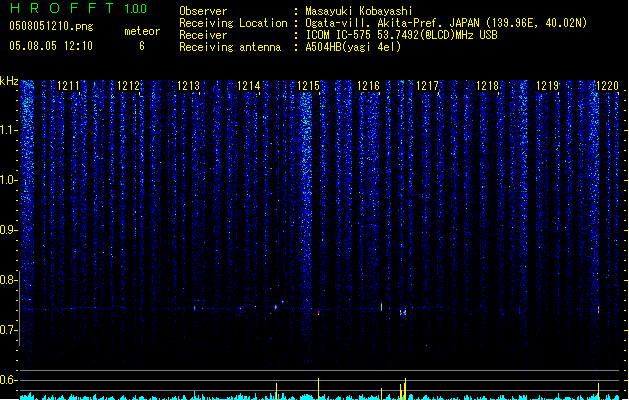Click the 1214 time marker
The height and width of the screenshot is (400, 629).
tap(248, 85)
